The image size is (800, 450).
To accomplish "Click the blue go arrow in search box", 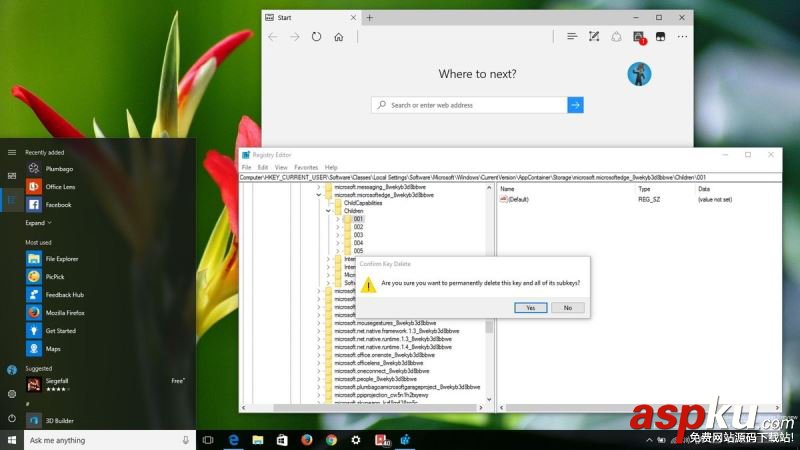I will click(575, 105).
